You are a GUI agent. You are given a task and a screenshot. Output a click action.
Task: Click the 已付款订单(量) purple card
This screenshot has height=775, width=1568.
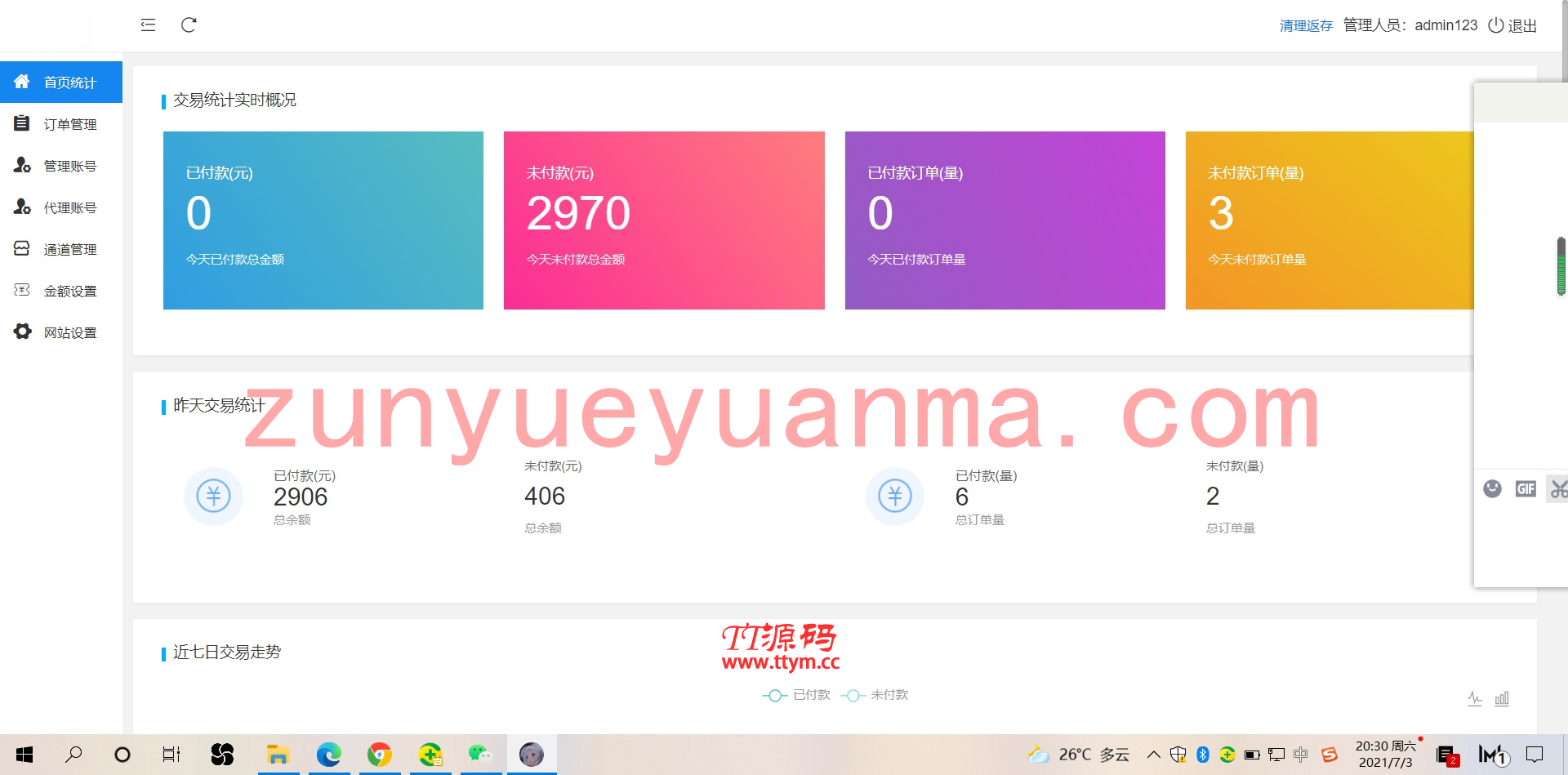coord(1005,220)
